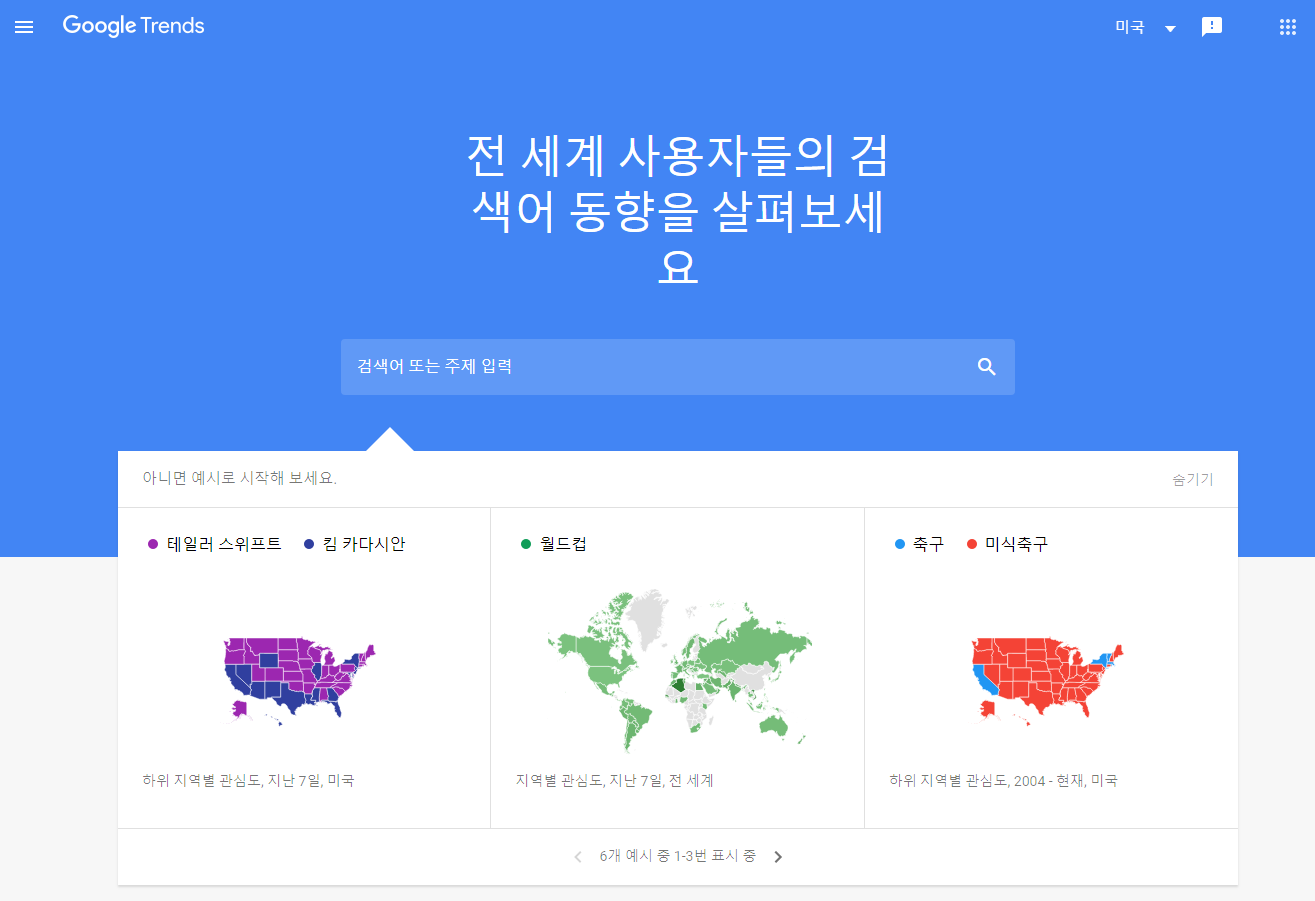
Task: Click the light blue dot beside 축구
Action: point(899,544)
